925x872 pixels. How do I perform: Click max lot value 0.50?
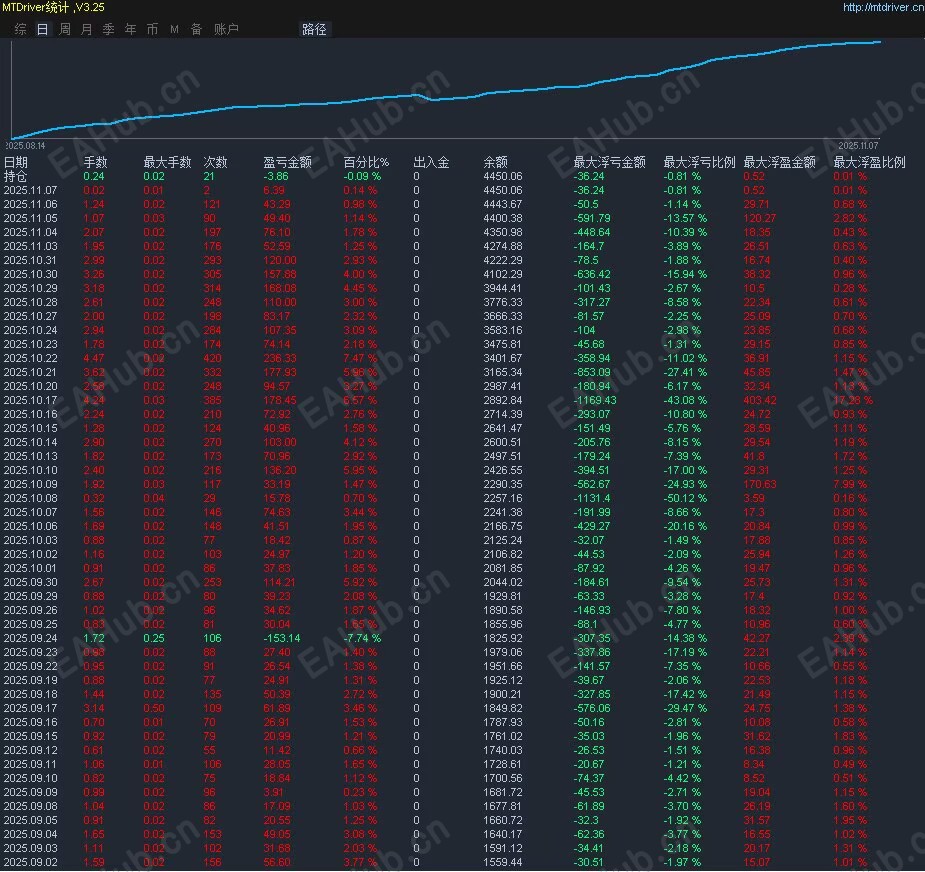coord(154,708)
